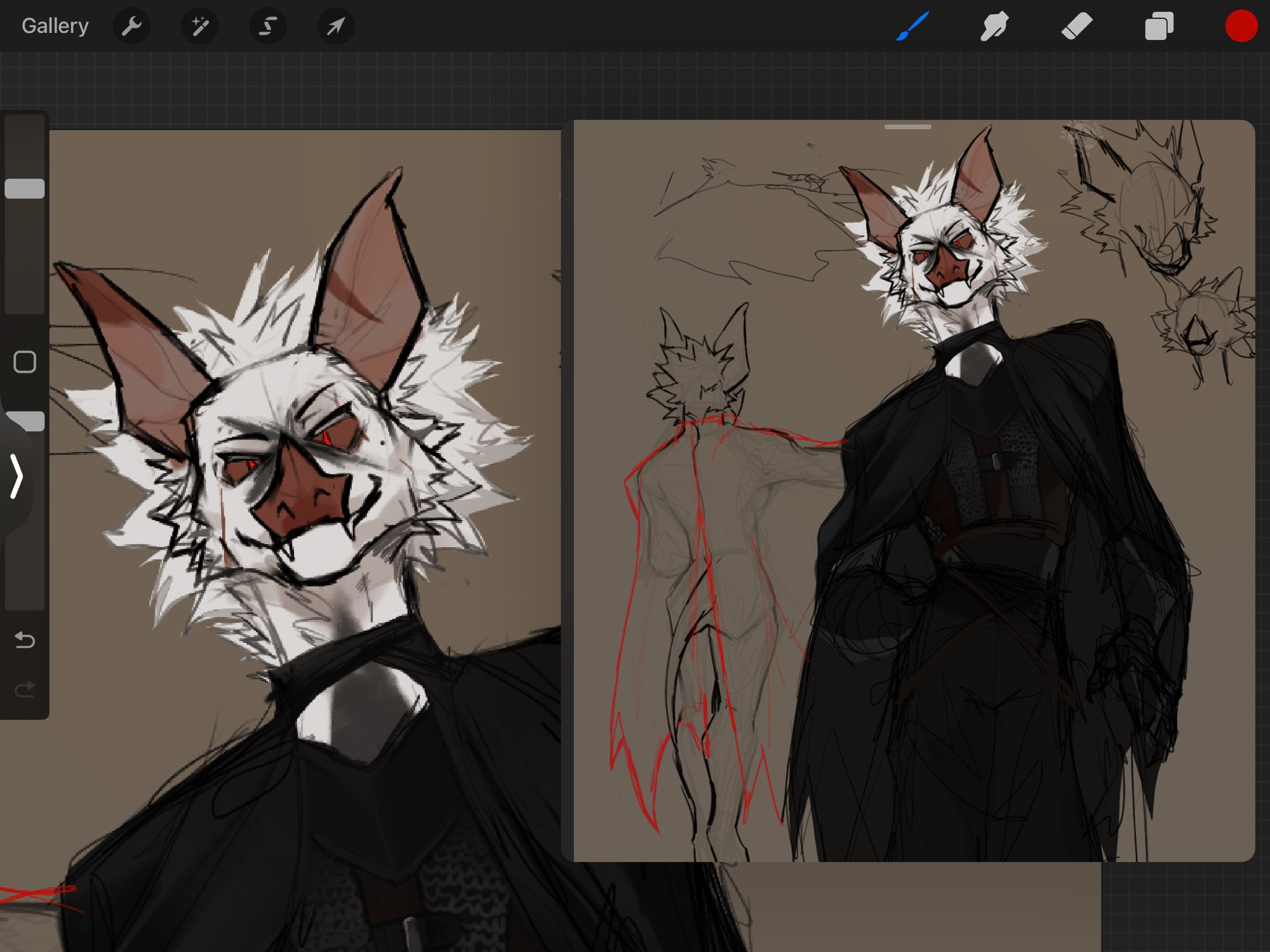1270x952 pixels.
Task: Redo the last undone stroke
Action: (x=25, y=689)
